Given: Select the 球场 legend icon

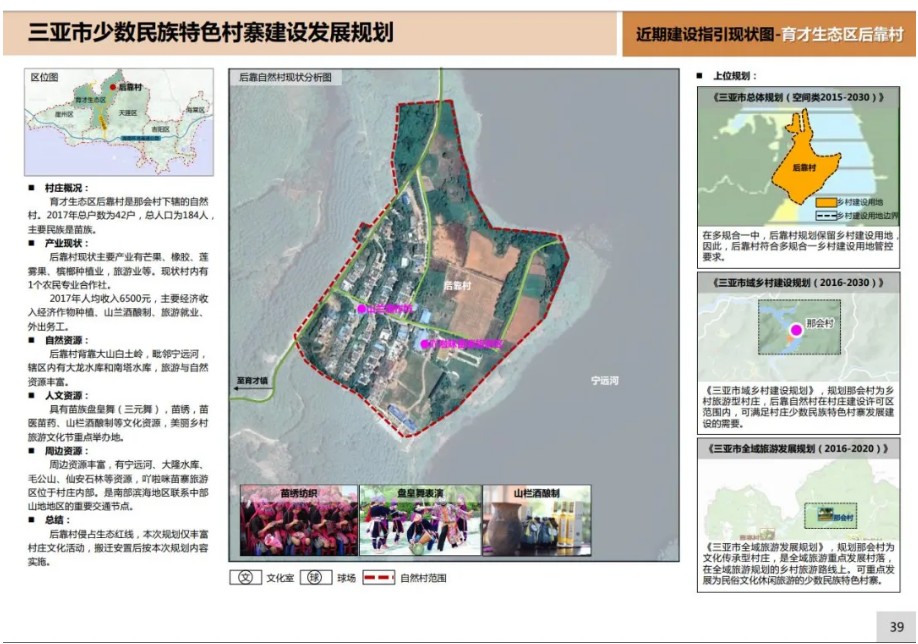Looking at the screenshot, I should pyautogui.click(x=315, y=578).
